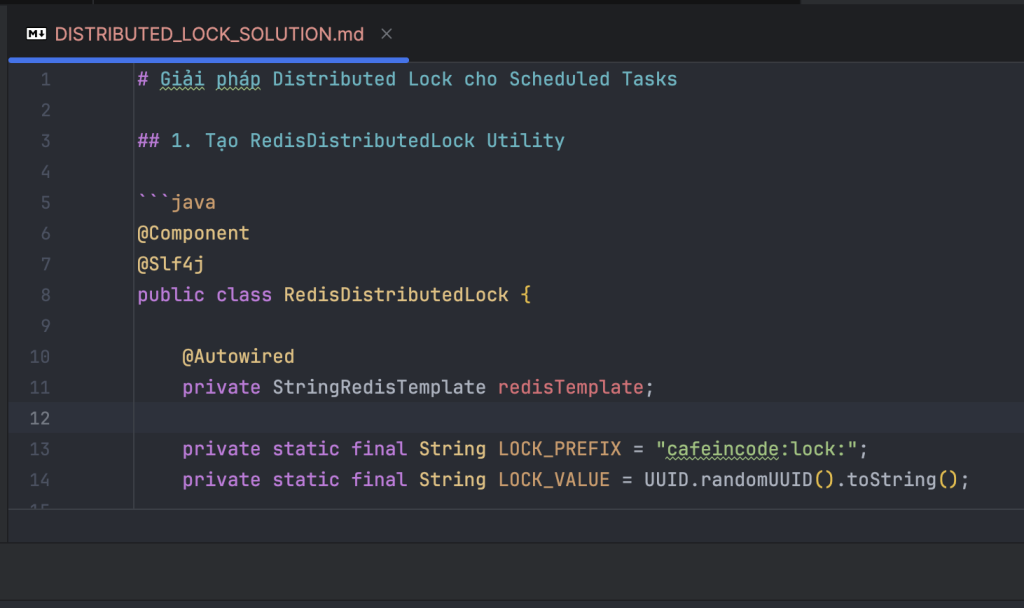Click the redisTemplate field name

(571, 388)
